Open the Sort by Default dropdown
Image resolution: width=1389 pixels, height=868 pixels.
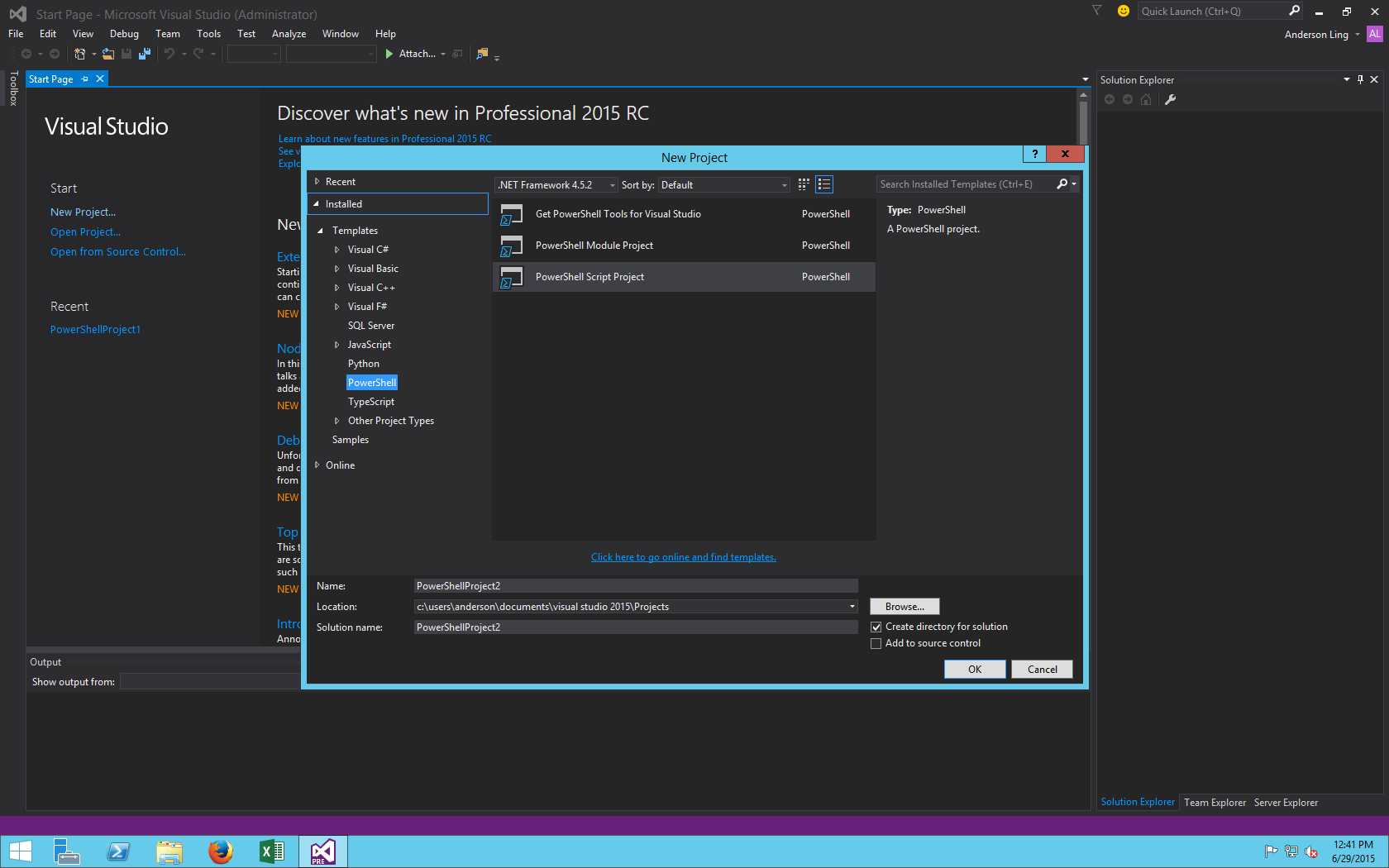pyautogui.click(x=724, y=185)
